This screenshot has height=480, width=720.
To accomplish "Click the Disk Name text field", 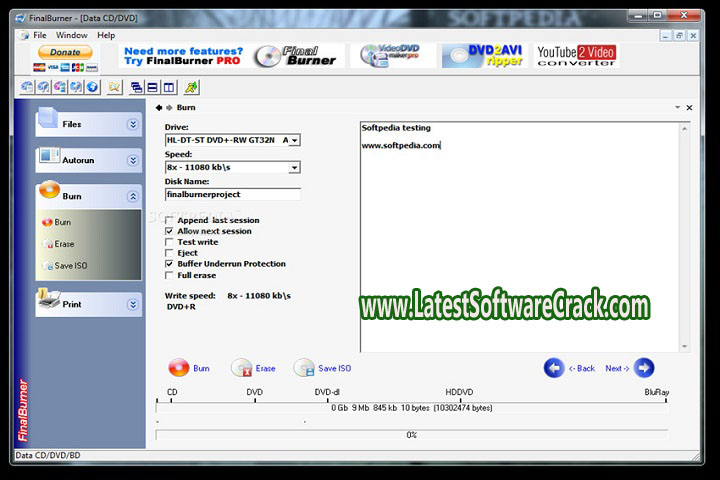I will 232,194.
